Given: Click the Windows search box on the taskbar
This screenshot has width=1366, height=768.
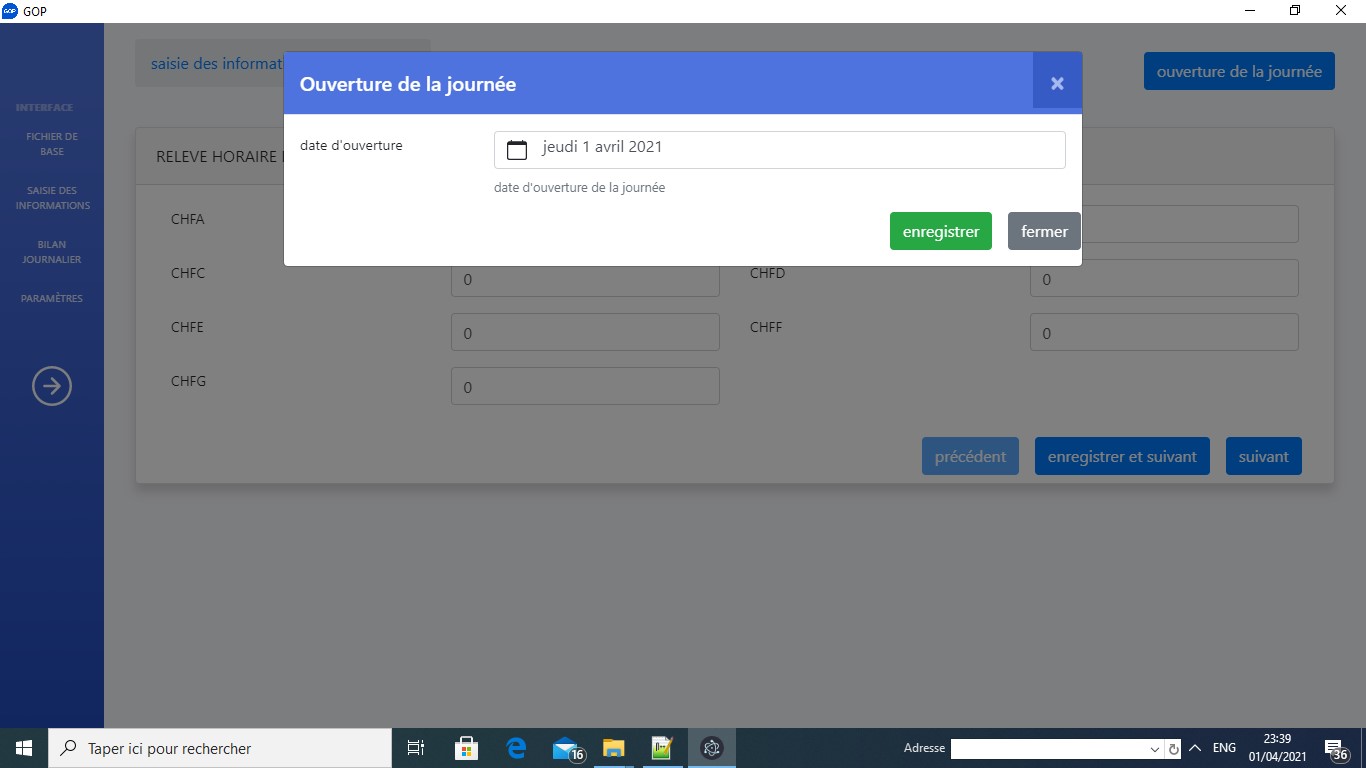Looking at the screenshot, I should point(220,748).
